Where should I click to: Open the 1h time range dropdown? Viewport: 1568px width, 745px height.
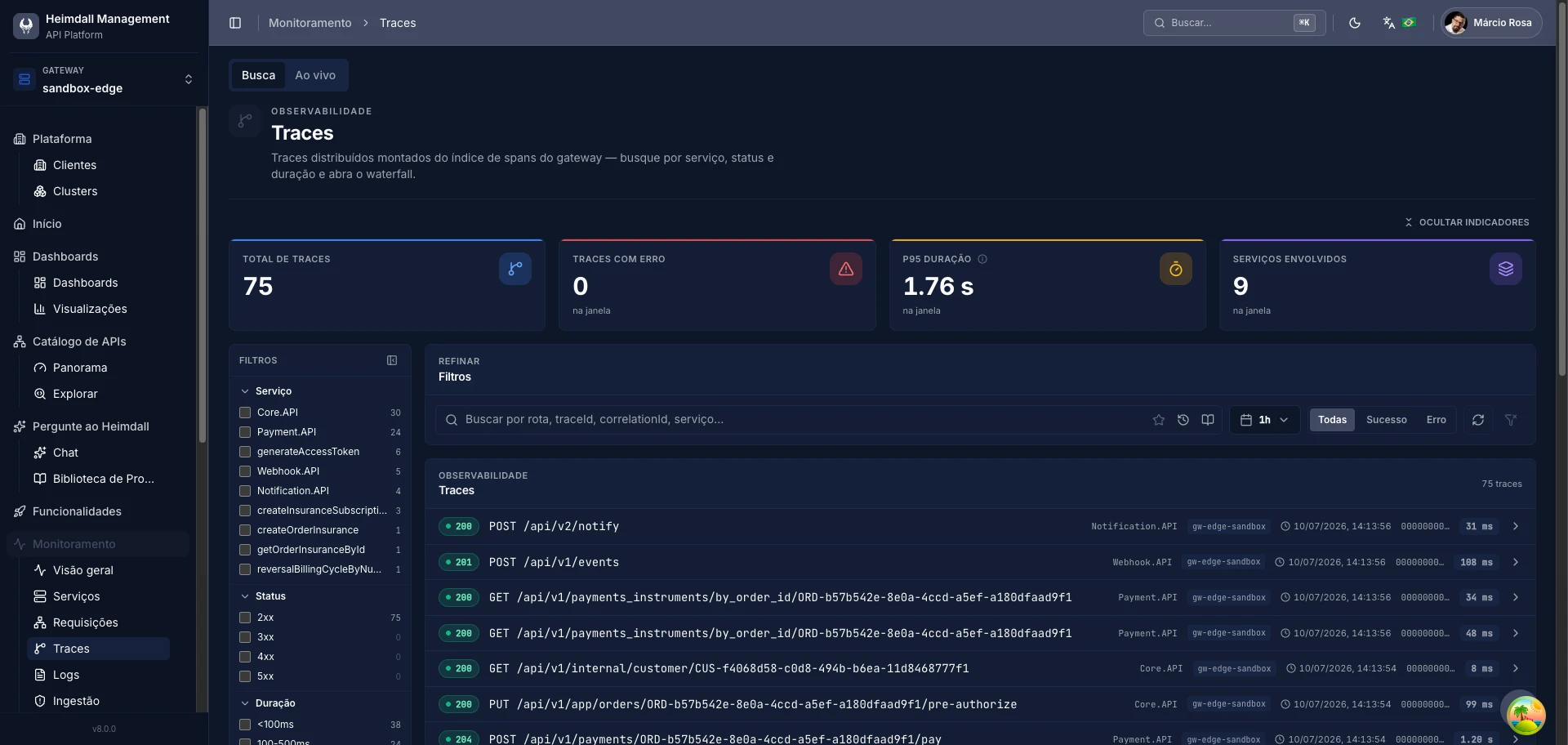[x=1264, y=420]
